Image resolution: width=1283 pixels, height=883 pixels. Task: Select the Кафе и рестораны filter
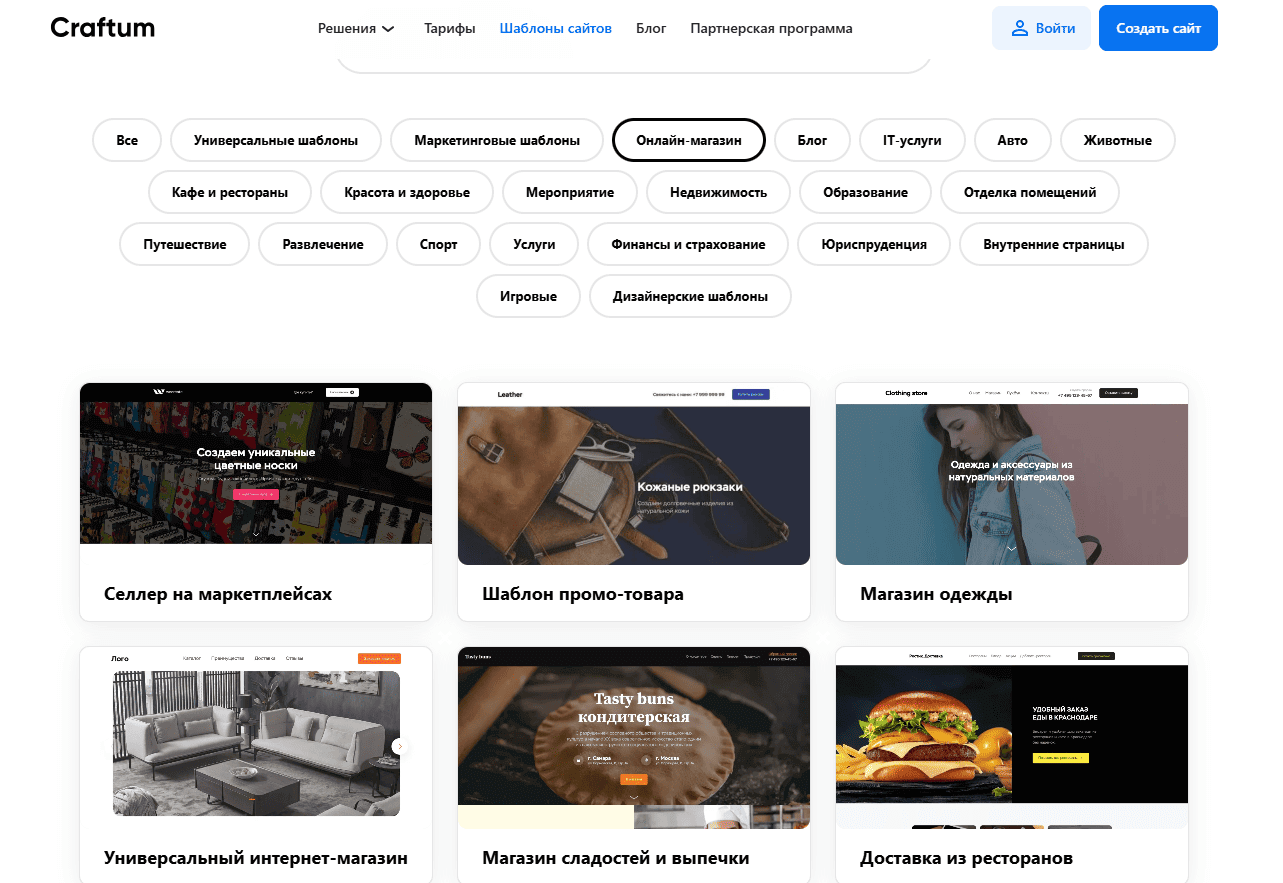[230, 192]
